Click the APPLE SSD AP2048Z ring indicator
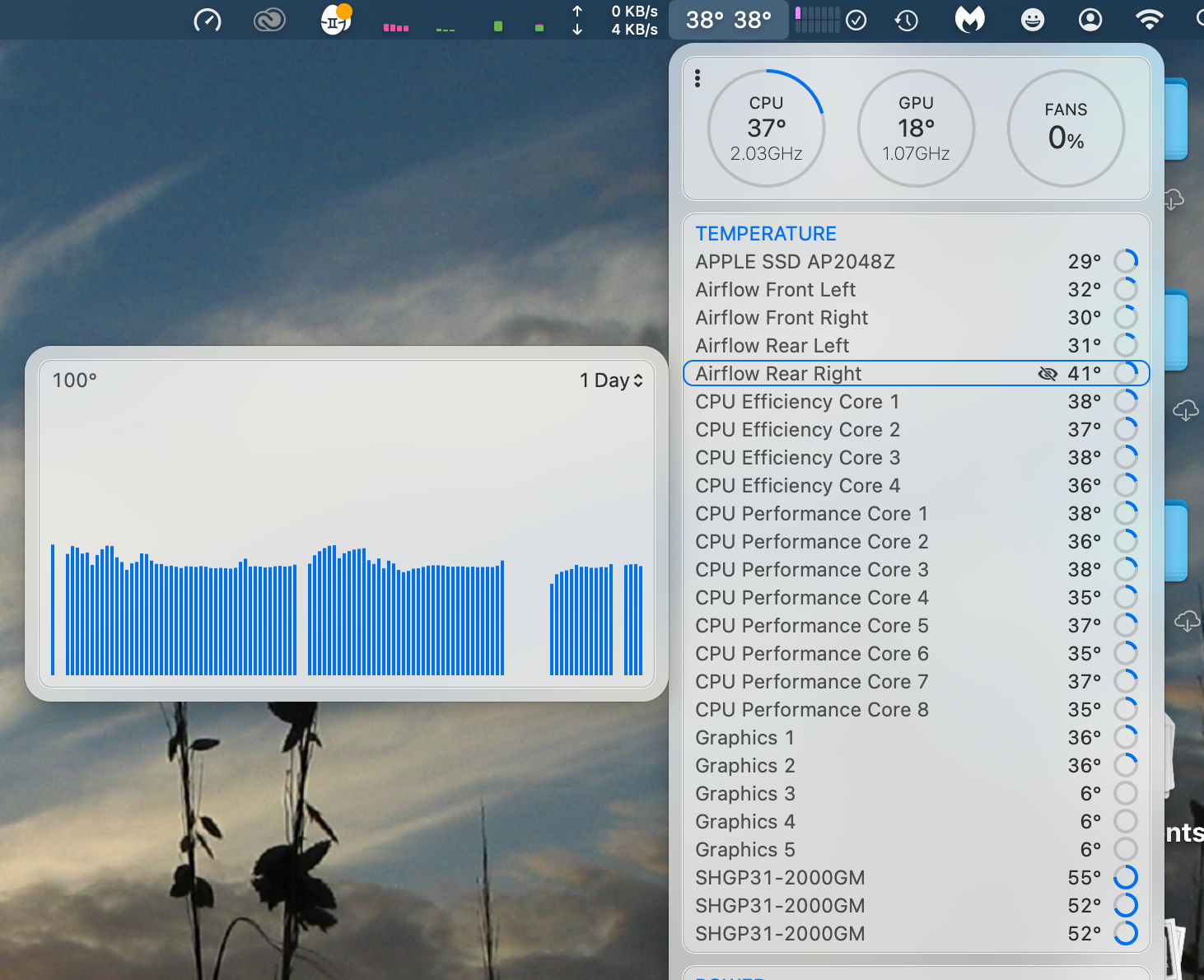1204x980 pixels. (x=1125, y=262)
